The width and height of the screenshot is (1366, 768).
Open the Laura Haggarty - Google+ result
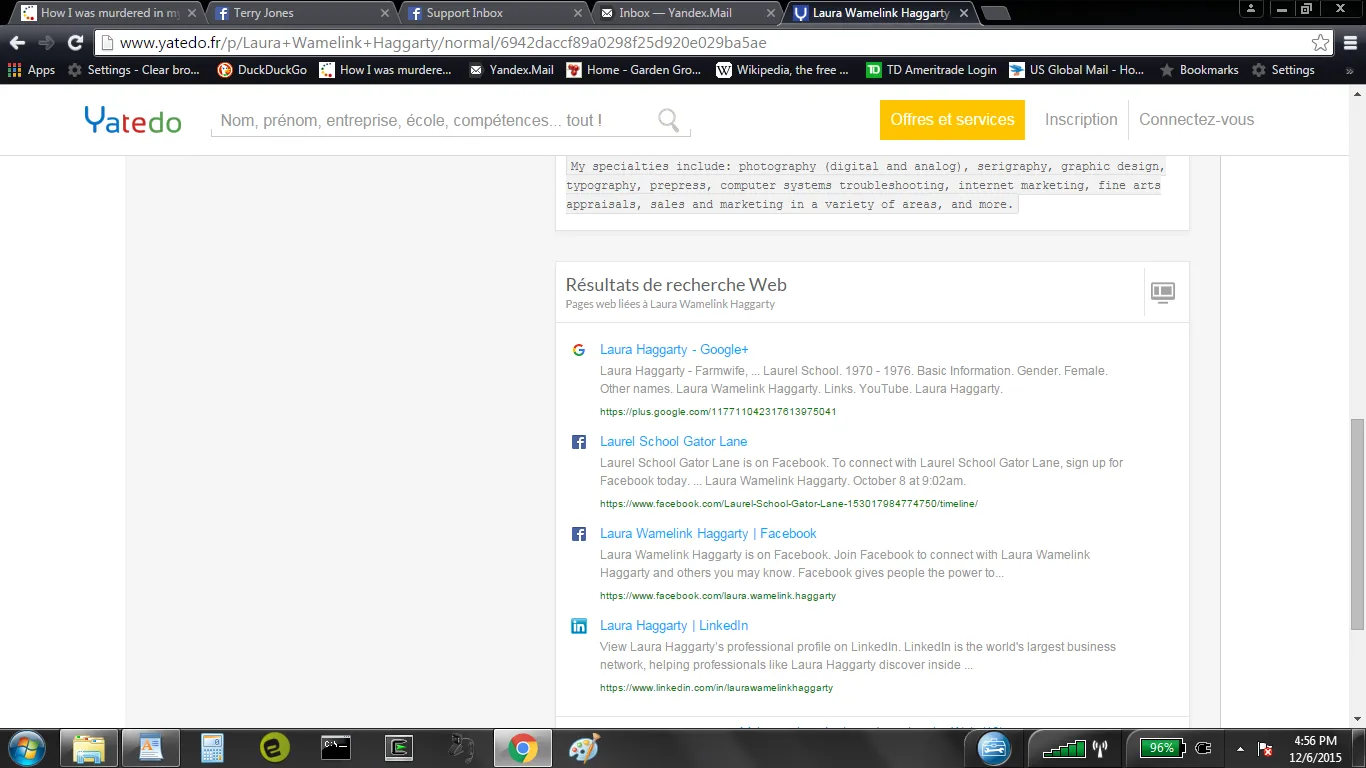click(674, 350)
